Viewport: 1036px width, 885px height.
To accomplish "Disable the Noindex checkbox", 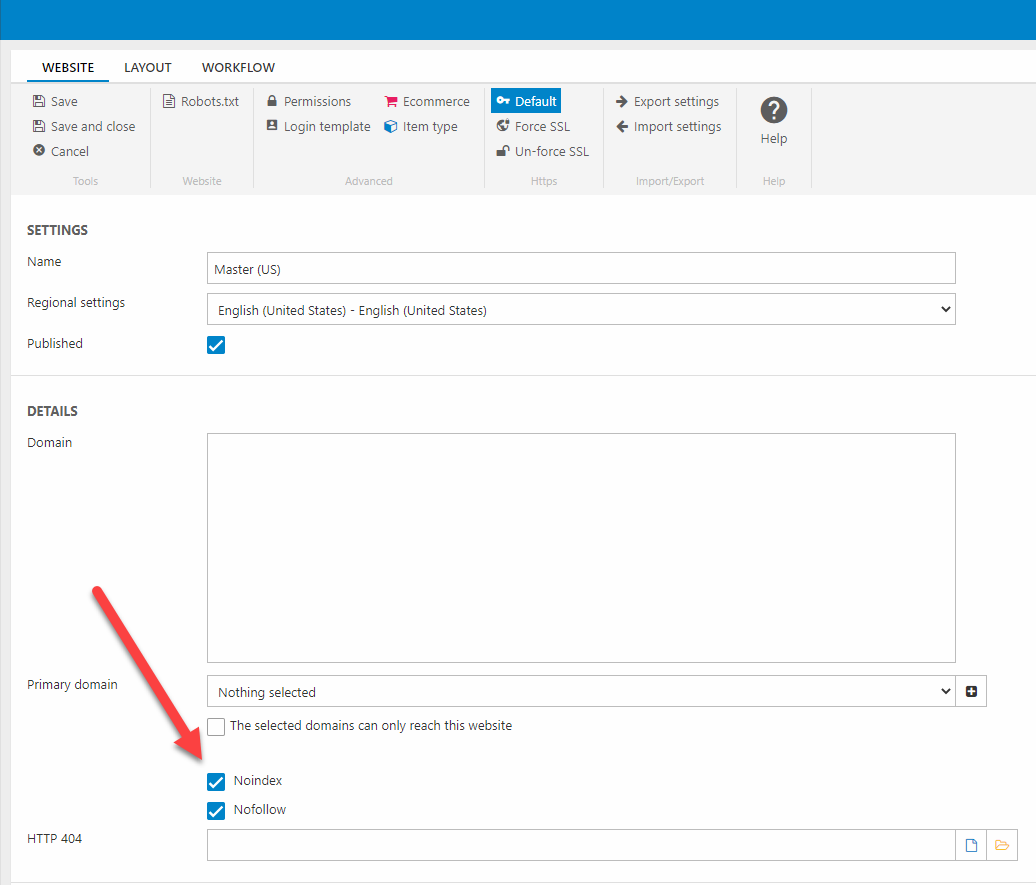I will coord(216,781).
